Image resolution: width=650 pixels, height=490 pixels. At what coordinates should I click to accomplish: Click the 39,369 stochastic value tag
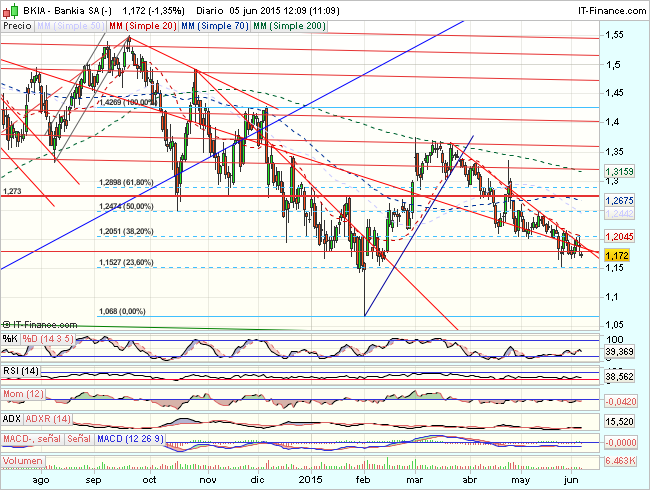[x=620, y=352]
